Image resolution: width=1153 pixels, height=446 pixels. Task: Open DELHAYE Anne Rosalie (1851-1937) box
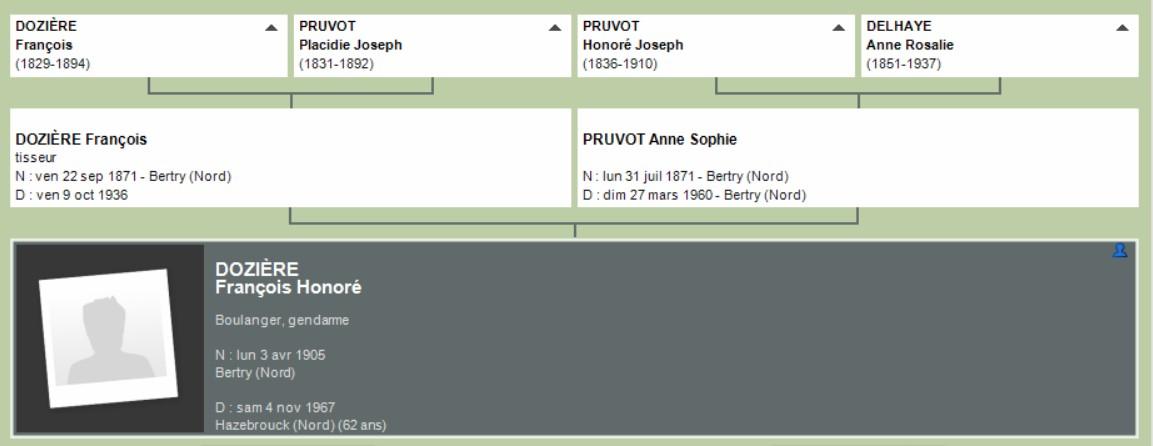[x=1000, y=46]
